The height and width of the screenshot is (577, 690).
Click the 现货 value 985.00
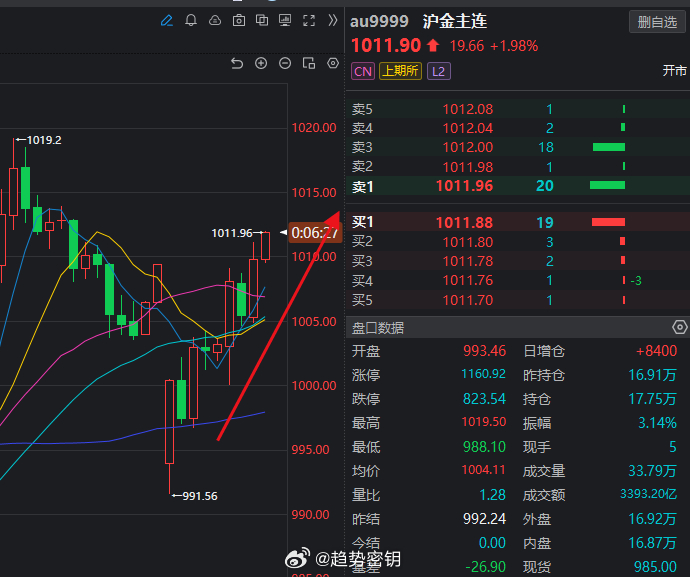[655, 567]
